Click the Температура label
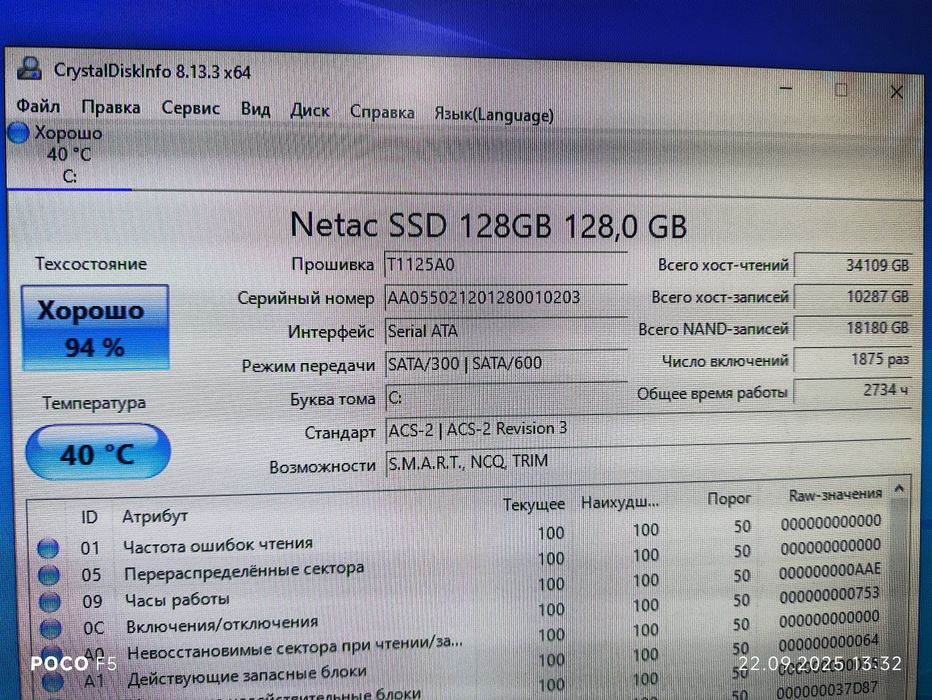The image size is (932, 700). pos(94,403)
